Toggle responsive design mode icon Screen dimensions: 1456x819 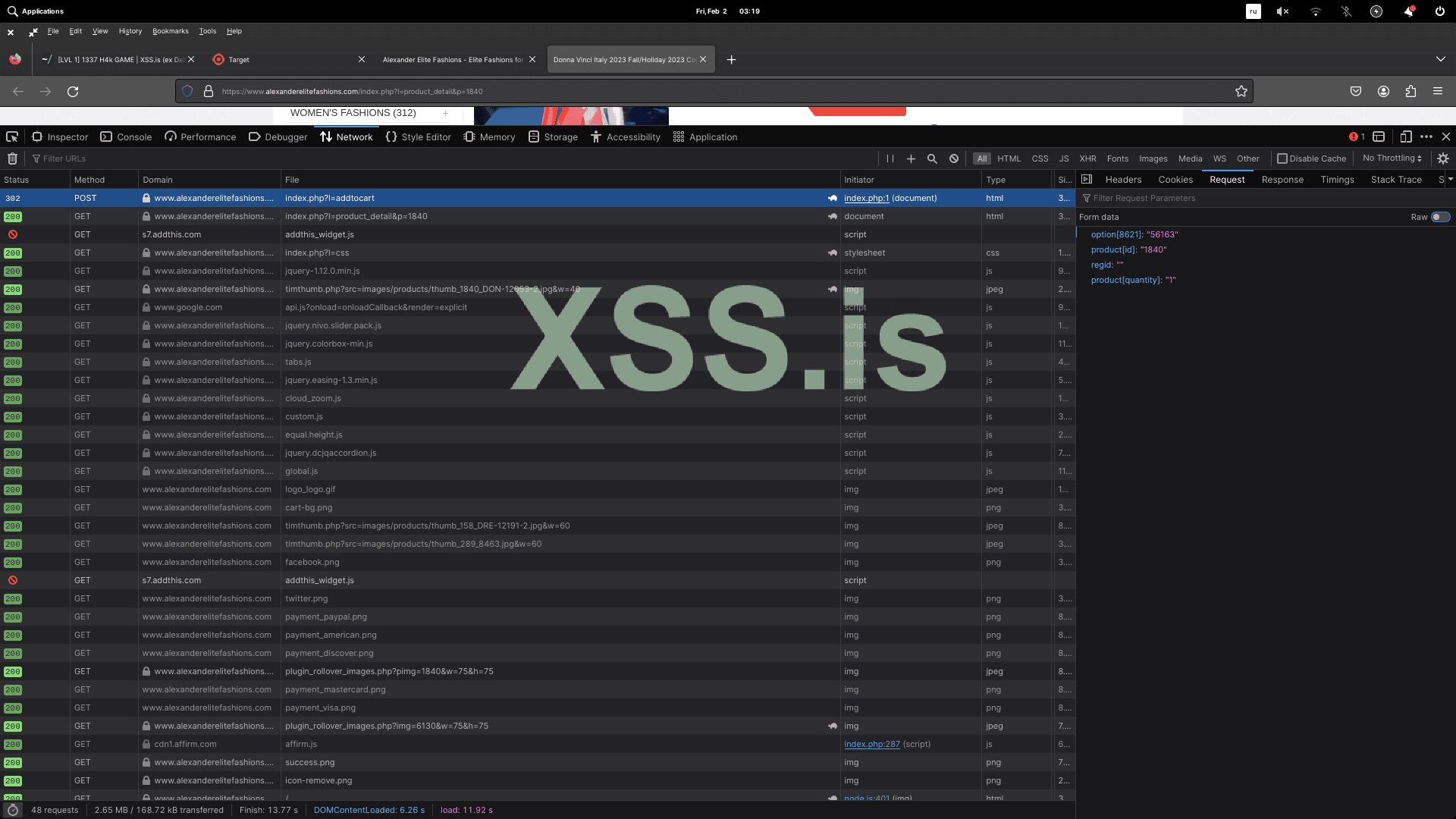coord(1405,137)
